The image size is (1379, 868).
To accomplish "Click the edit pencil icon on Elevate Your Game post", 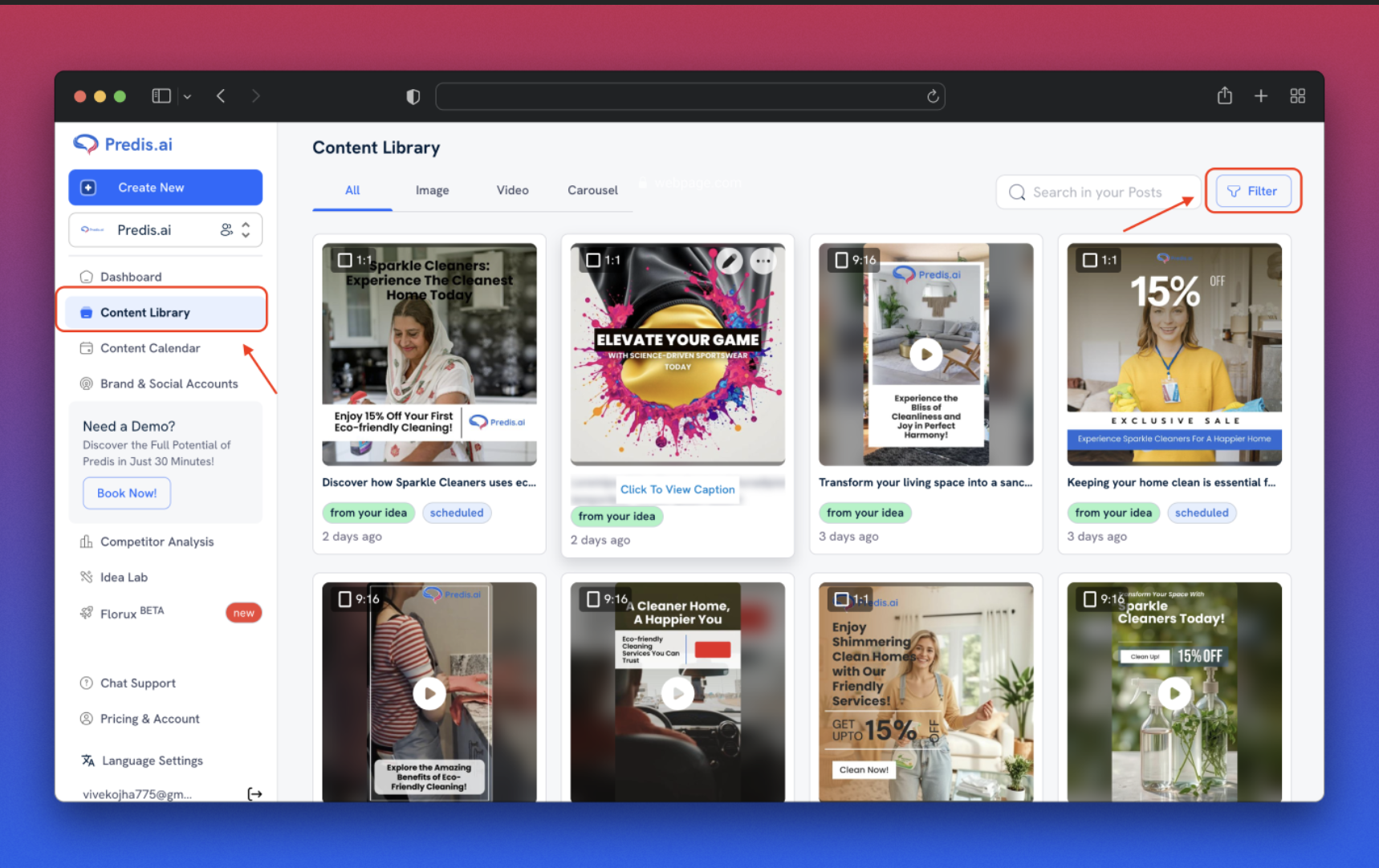I will click(729, 260).
